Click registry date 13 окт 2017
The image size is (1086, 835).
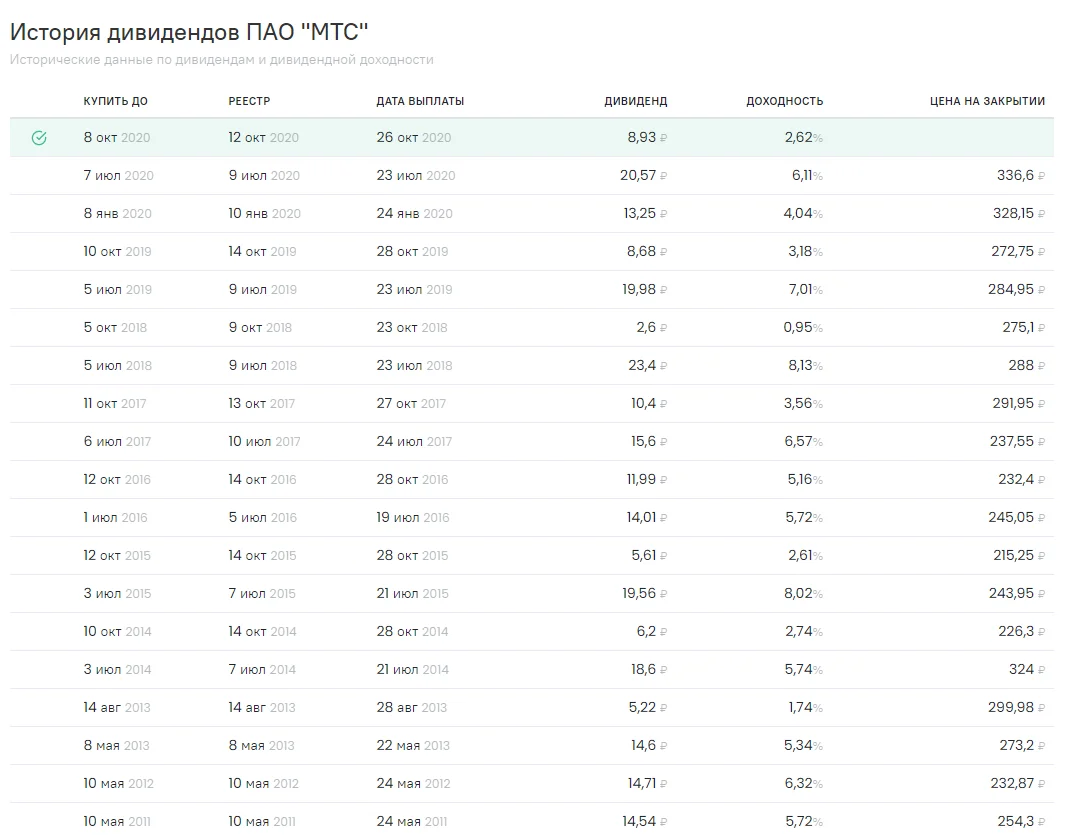(x=261, y=404)
